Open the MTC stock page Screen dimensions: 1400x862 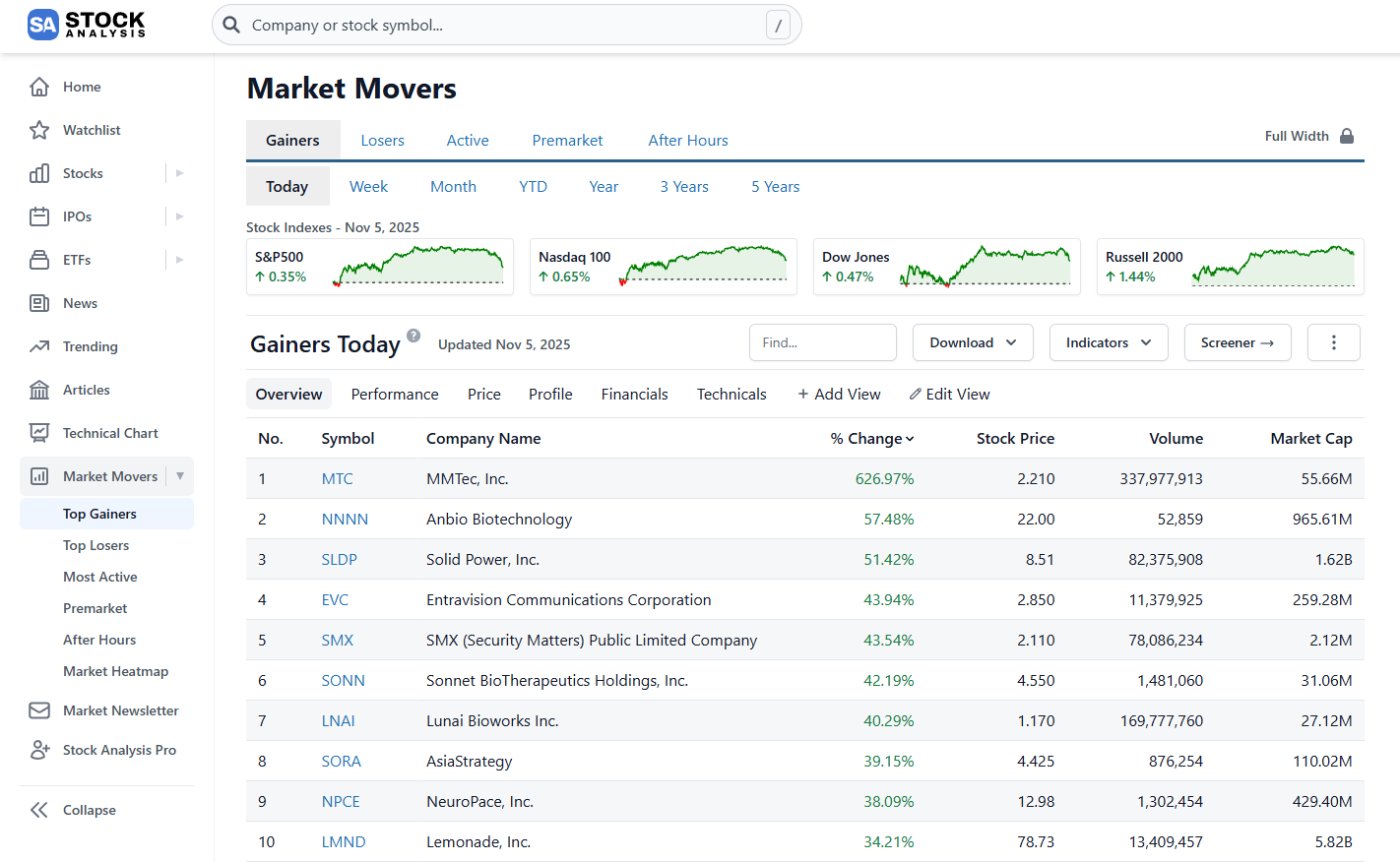[337, 478]
